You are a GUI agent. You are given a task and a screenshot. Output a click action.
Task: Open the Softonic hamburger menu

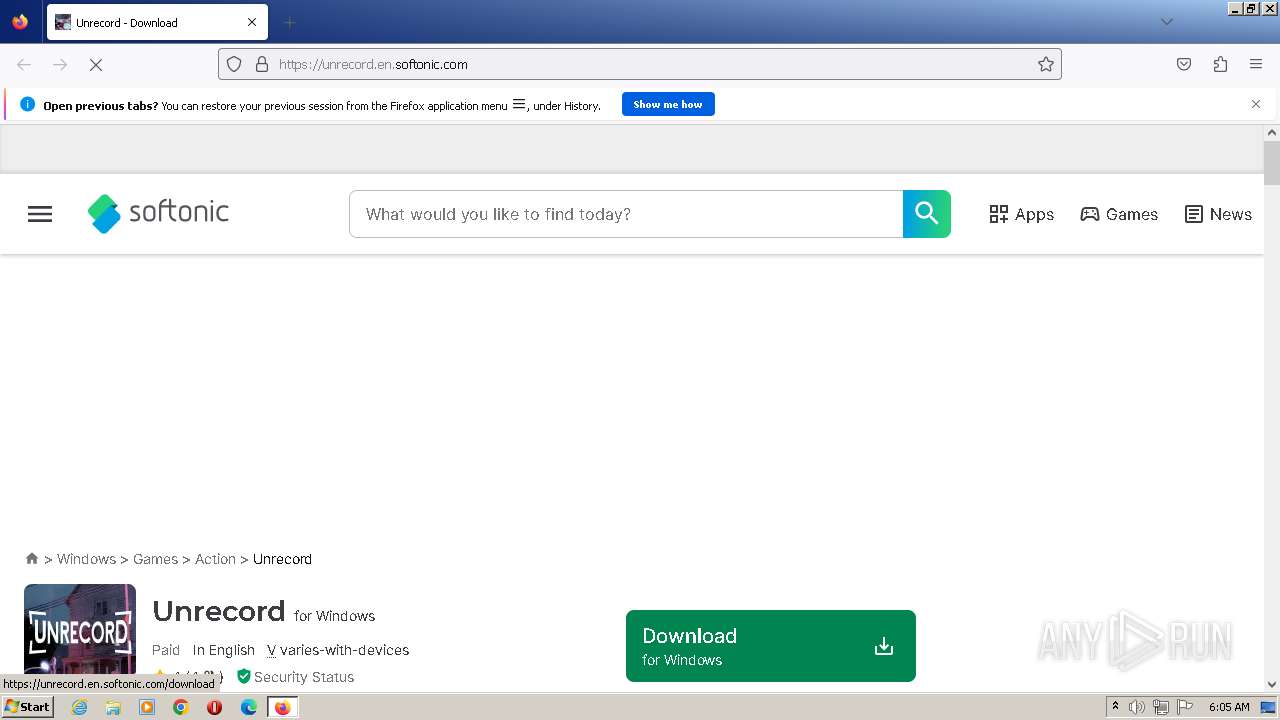pos(40,214)
